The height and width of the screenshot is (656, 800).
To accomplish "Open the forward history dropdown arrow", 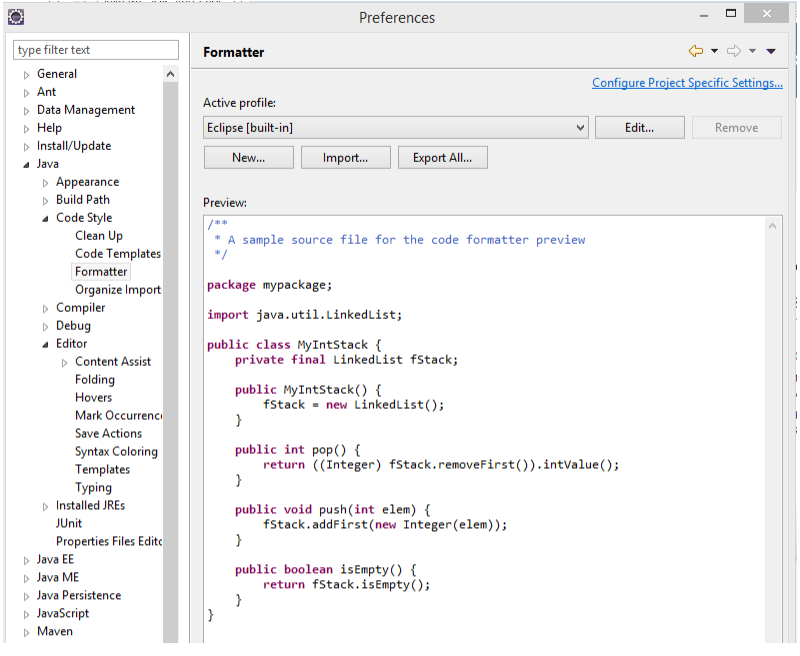I will [x=752, y=51].
